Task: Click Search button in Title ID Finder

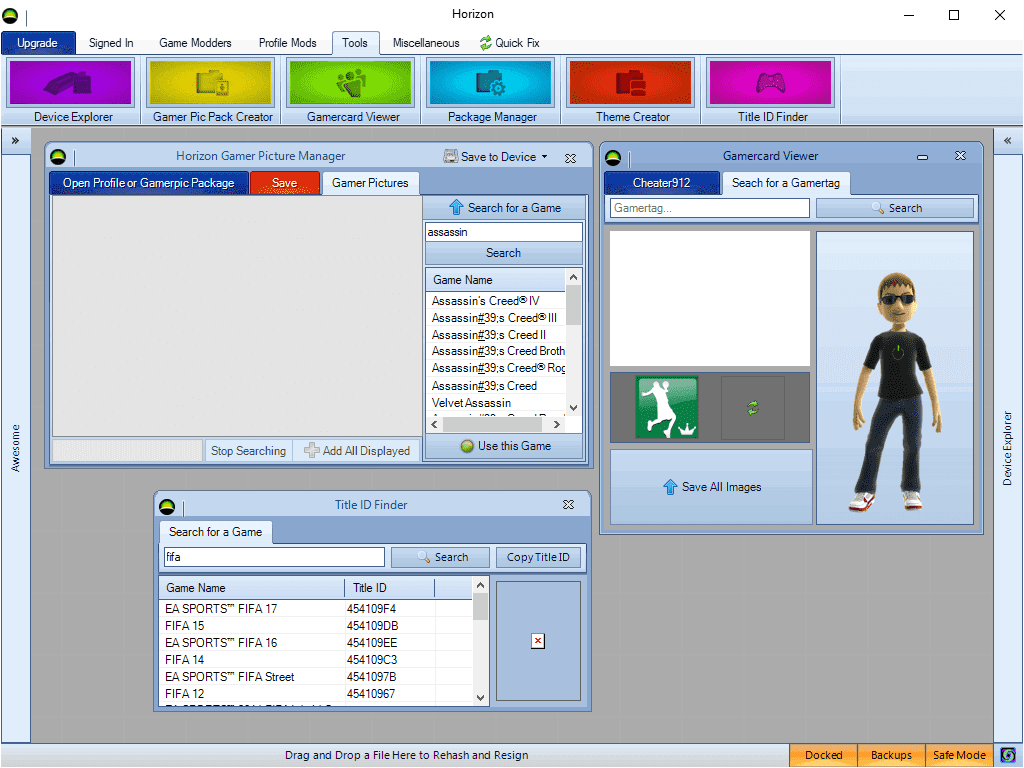Action: tap(441, 558)
